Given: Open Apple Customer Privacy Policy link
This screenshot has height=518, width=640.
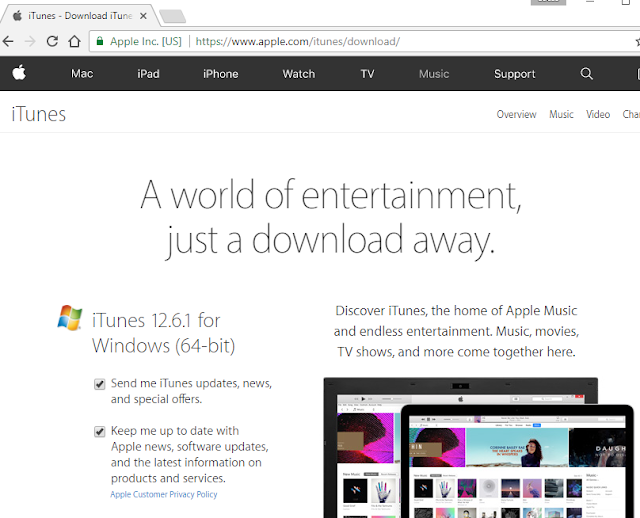Looking at the screenshot, I should [164, 494].
